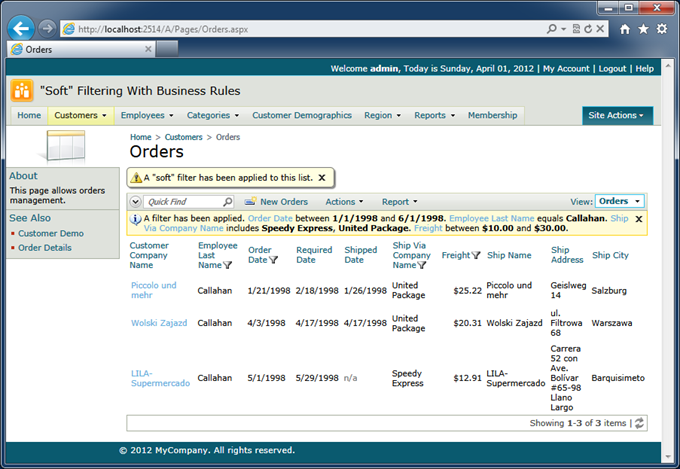Click the search magnifier in address bar

552,29
